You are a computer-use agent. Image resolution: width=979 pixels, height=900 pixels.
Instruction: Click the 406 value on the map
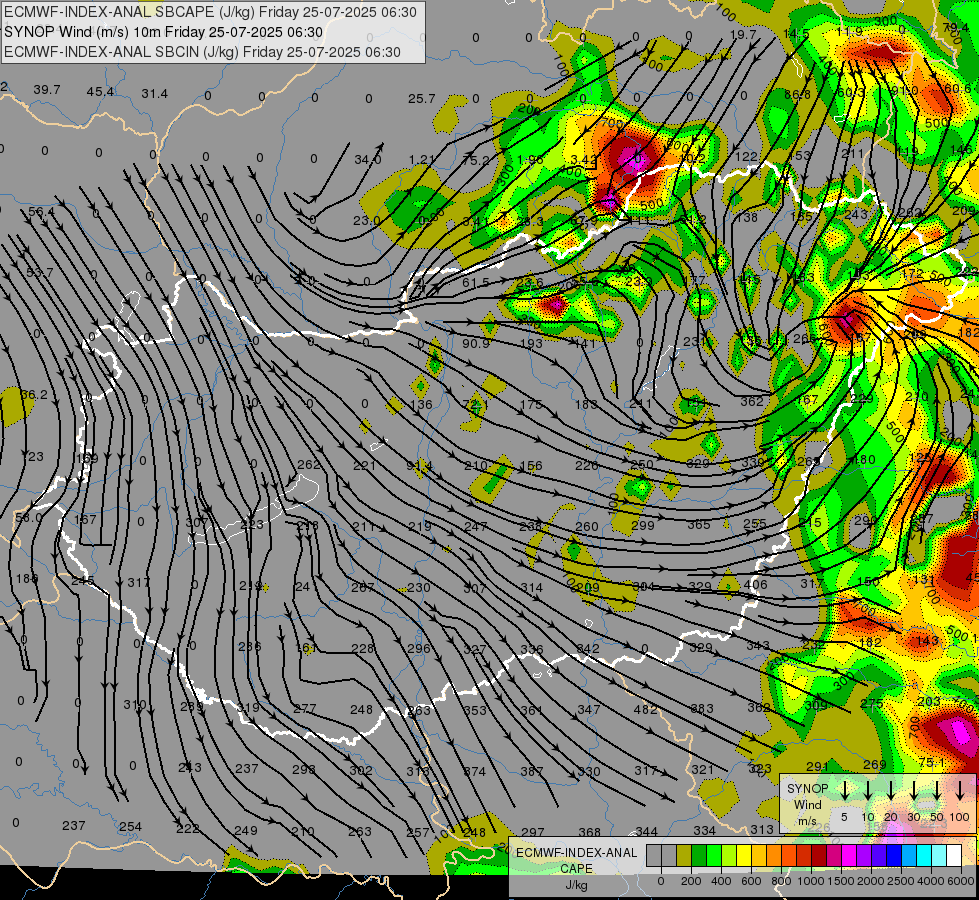[x=756, y=585]
